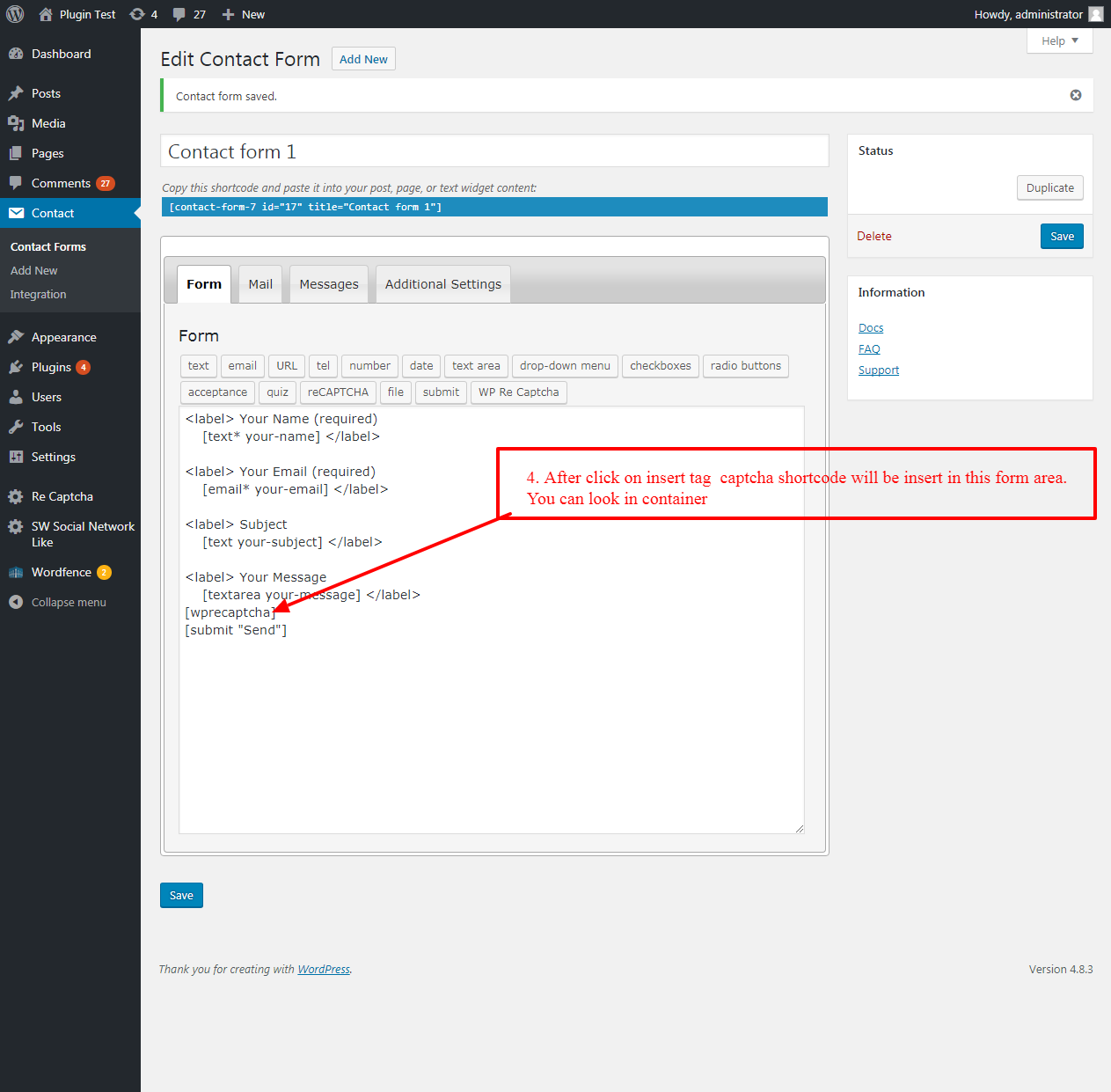Switch to the Mail tab
The image size is (1111, 1092).
[260, 284]
